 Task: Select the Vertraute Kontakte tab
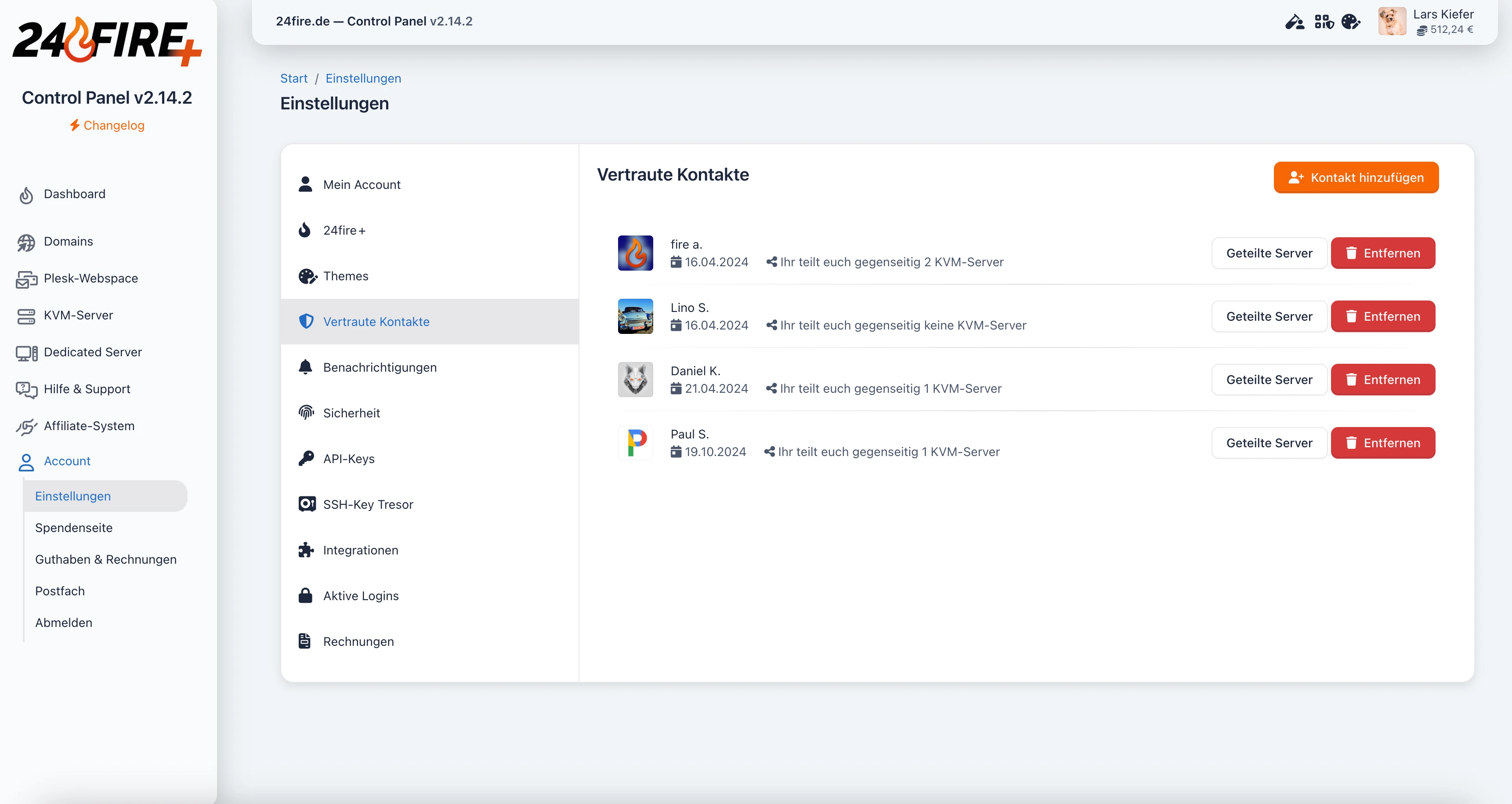[x=430, y=322]
